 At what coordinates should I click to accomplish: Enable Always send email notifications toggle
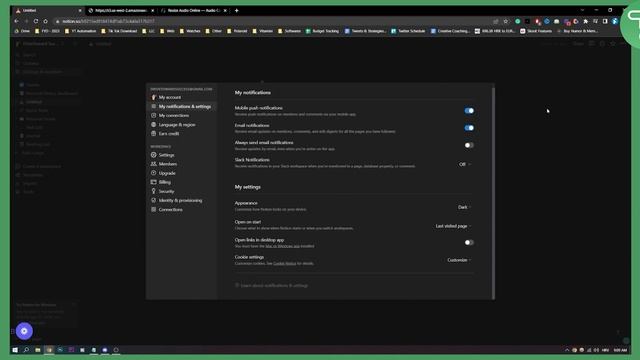(469, 145)
